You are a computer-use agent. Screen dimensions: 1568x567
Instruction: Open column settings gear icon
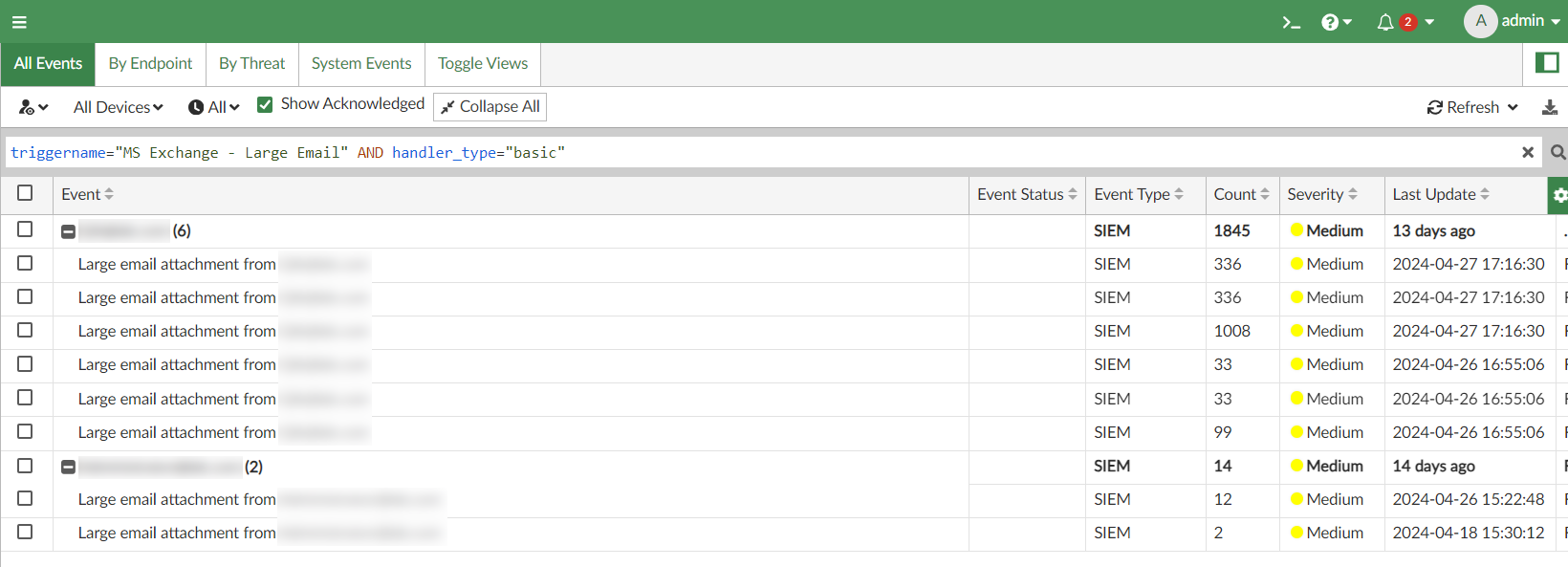pos(1559,195)
